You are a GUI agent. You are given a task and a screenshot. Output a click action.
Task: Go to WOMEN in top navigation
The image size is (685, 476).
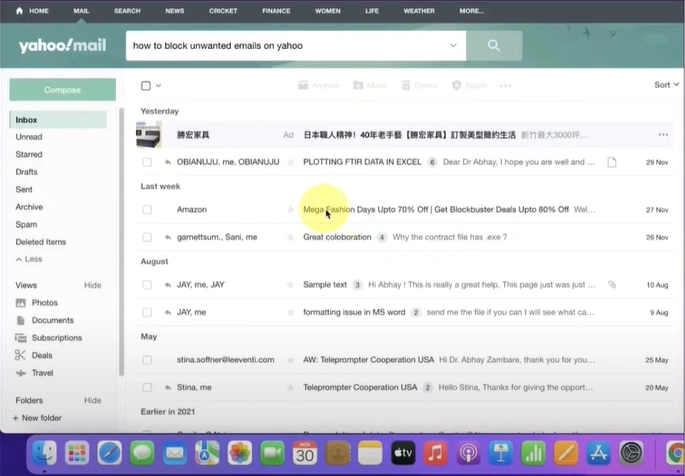pyautogui.click(x=328, y=11)
